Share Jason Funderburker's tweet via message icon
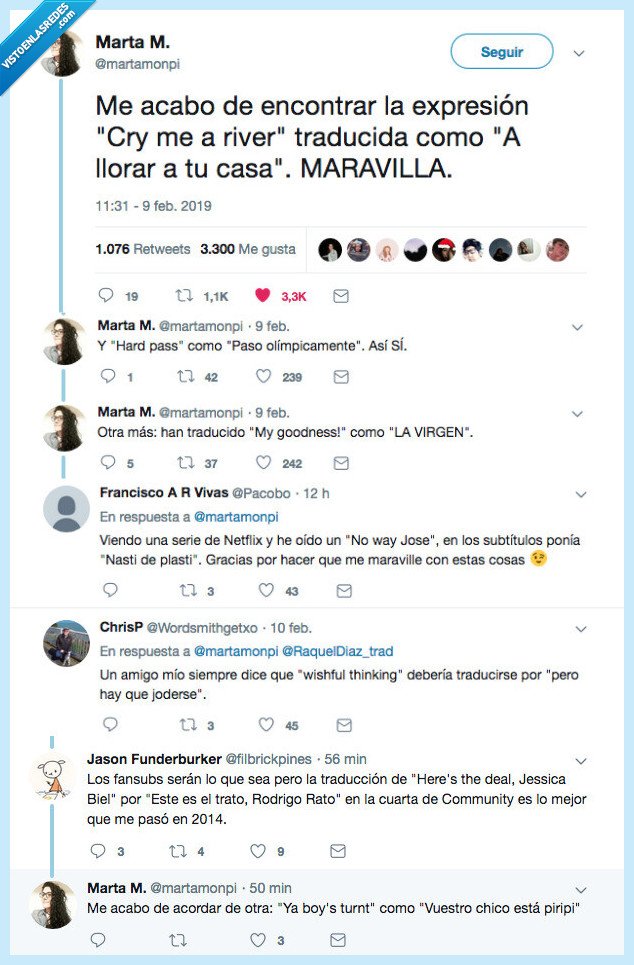The image size is (634, 965). [x=338, y=851]
